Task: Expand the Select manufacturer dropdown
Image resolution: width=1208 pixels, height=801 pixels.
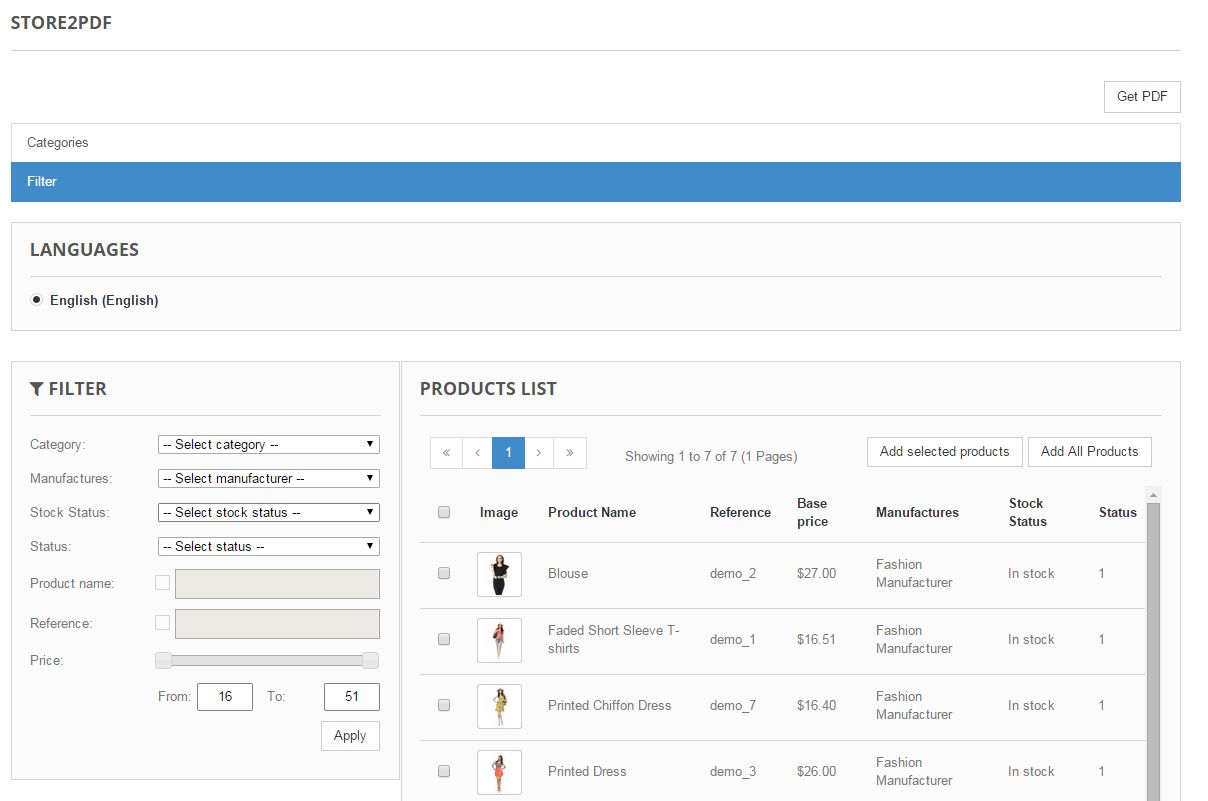Action: [x=269, y=479]
